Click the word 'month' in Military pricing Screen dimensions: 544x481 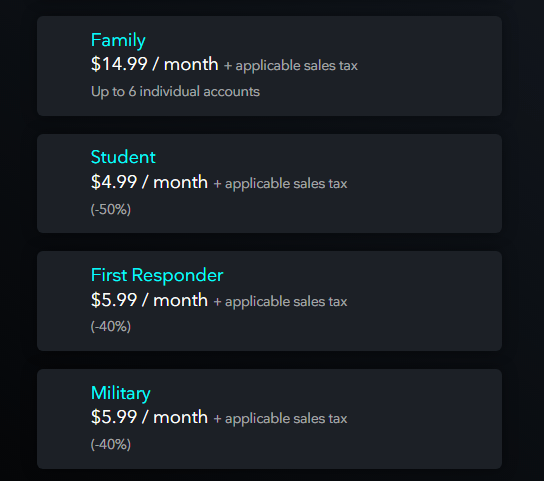click(180, 417)
